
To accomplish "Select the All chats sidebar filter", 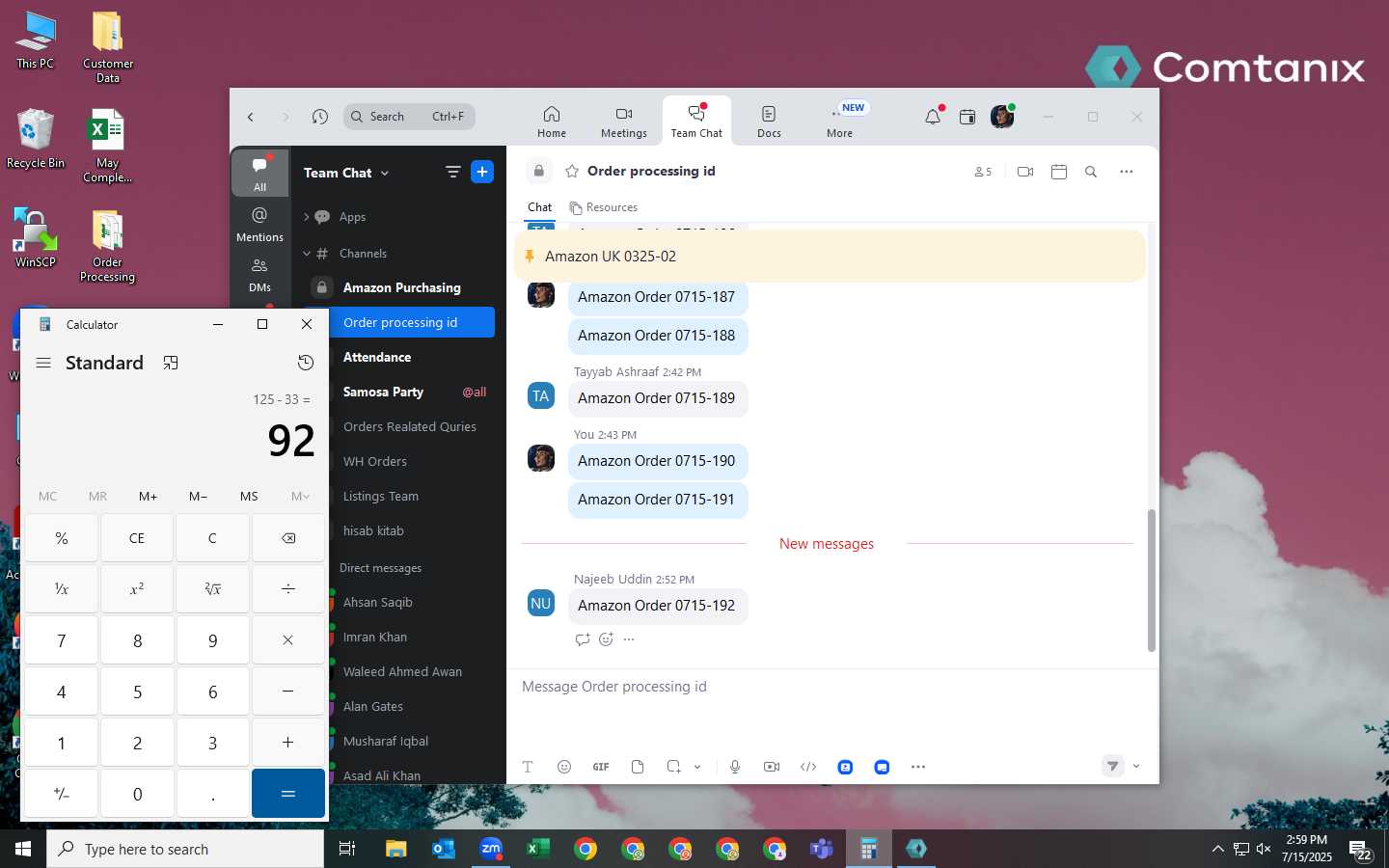I will [259, 173].
